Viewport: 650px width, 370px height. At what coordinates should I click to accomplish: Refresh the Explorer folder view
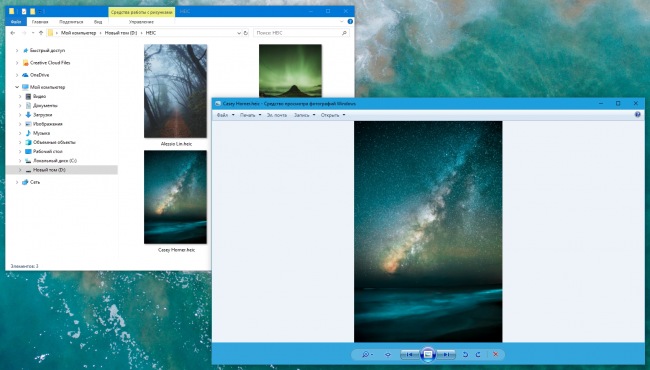click(x=245, y=33)
